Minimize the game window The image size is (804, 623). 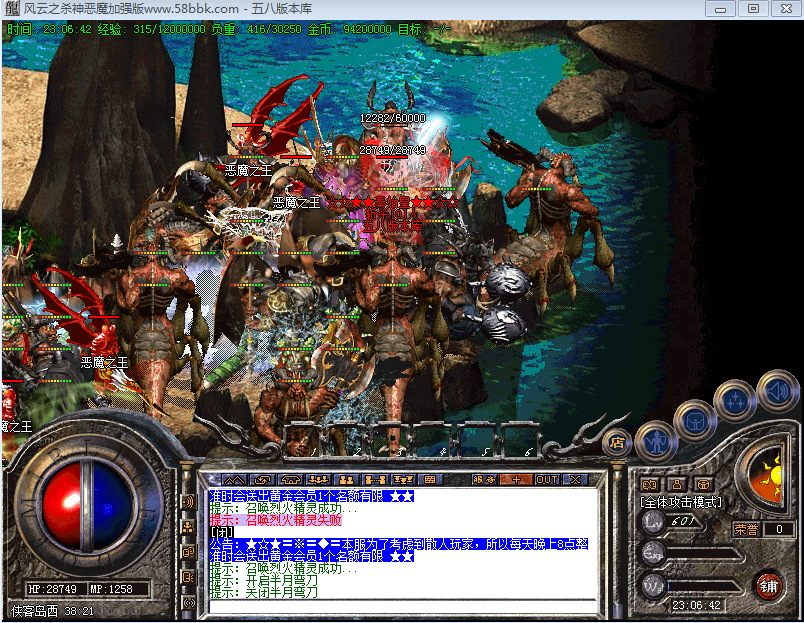[720, 9]
